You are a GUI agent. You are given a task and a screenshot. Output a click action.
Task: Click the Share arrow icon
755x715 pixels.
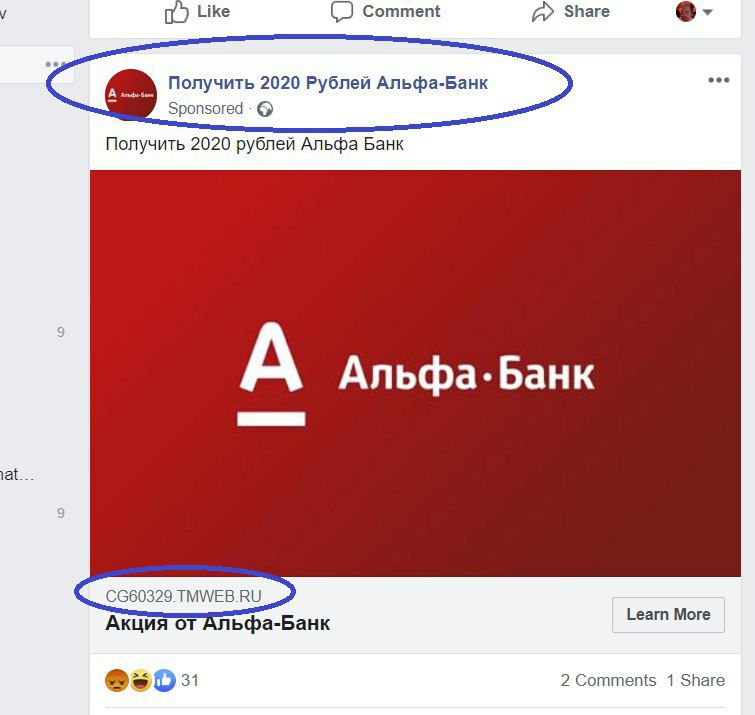543,12
